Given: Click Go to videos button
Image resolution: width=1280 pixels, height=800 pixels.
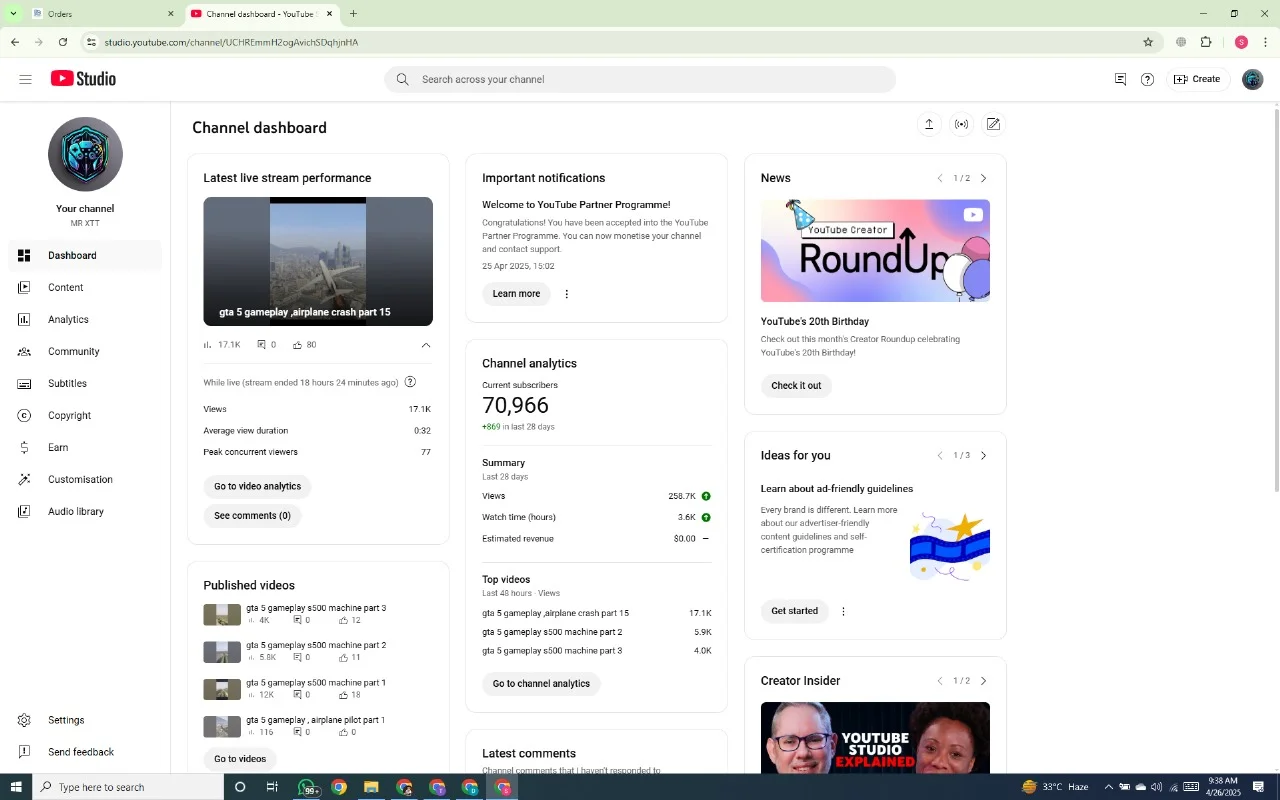Looking at the screenshot, I should (x=240, y=759).
